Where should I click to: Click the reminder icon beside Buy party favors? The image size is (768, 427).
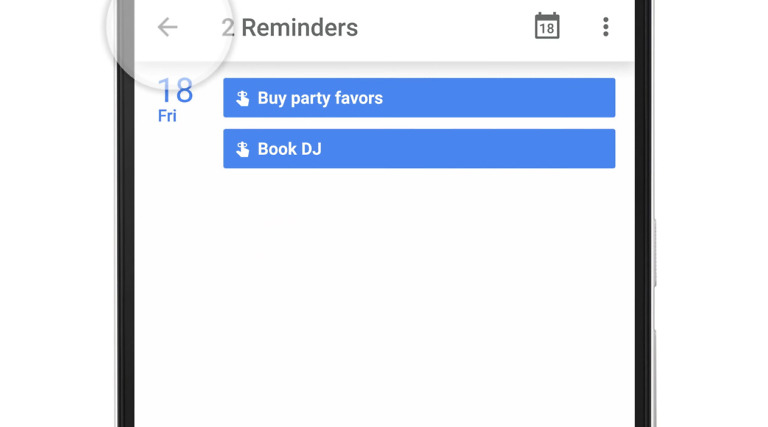pos(242,98)
